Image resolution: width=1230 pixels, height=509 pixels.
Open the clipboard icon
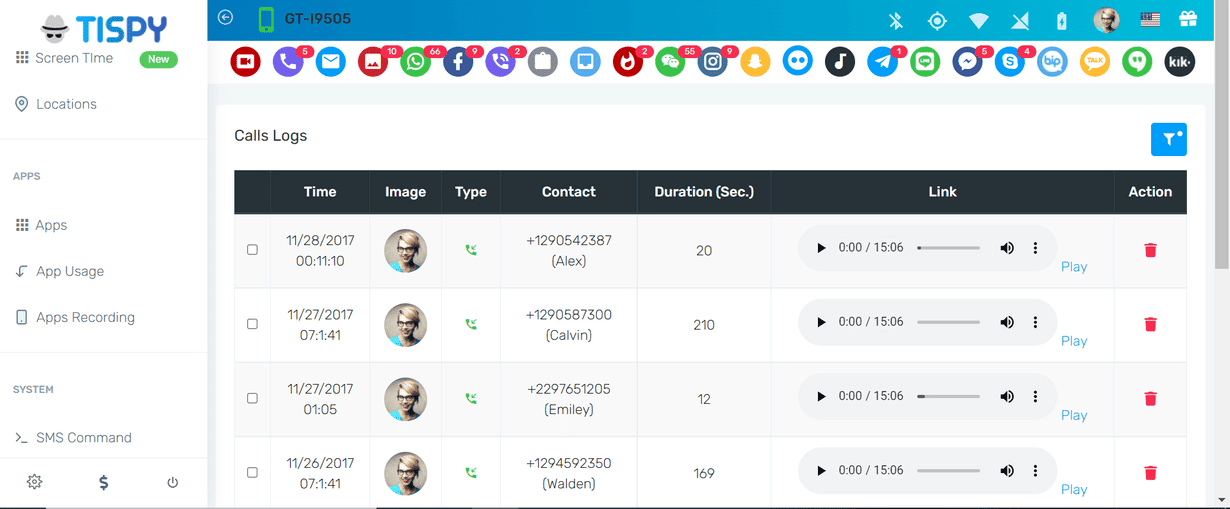[x=543, y=62]
